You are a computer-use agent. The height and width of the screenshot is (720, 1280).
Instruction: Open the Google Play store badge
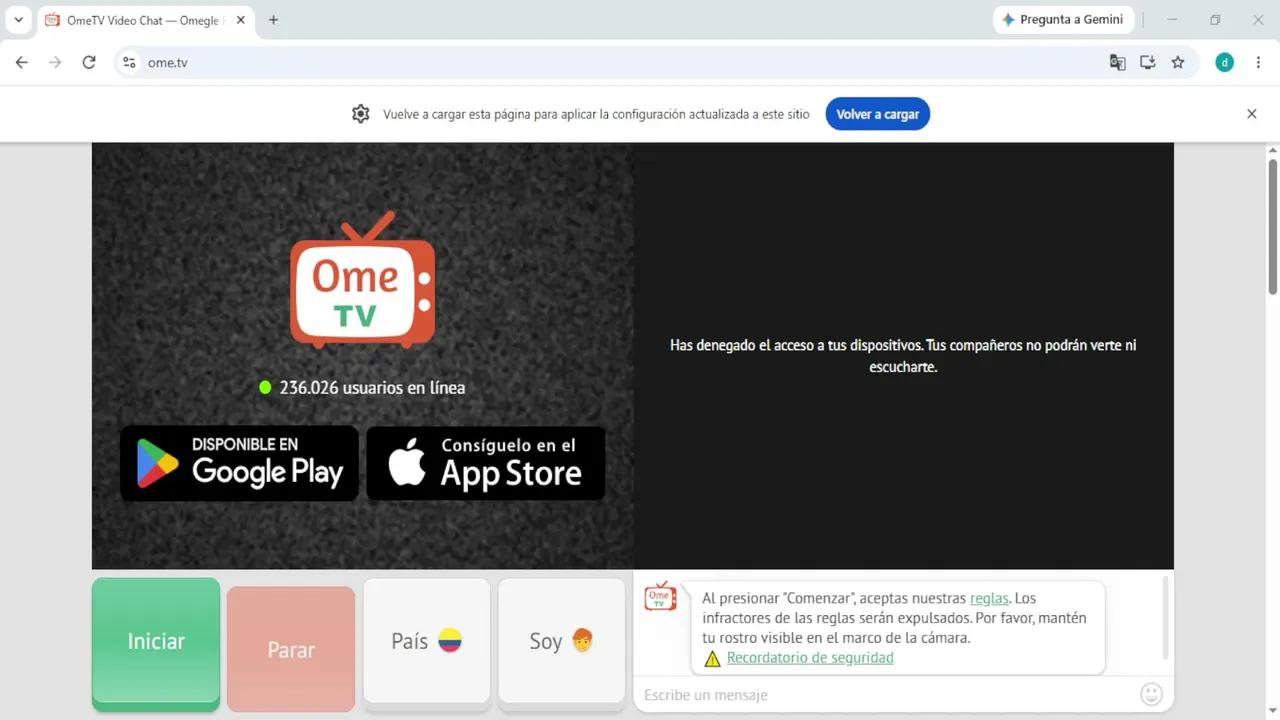239,463
